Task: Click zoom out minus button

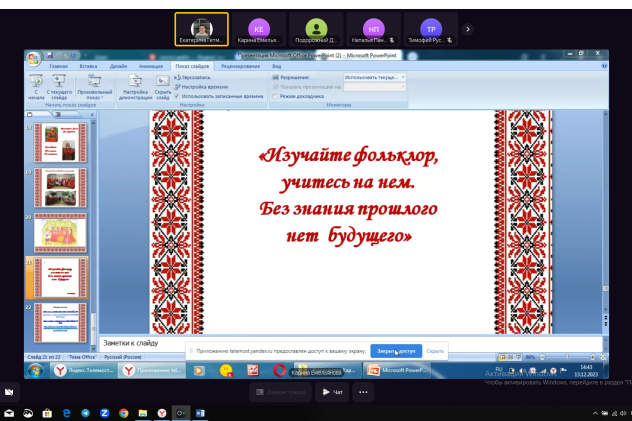Action: point(542,357)
